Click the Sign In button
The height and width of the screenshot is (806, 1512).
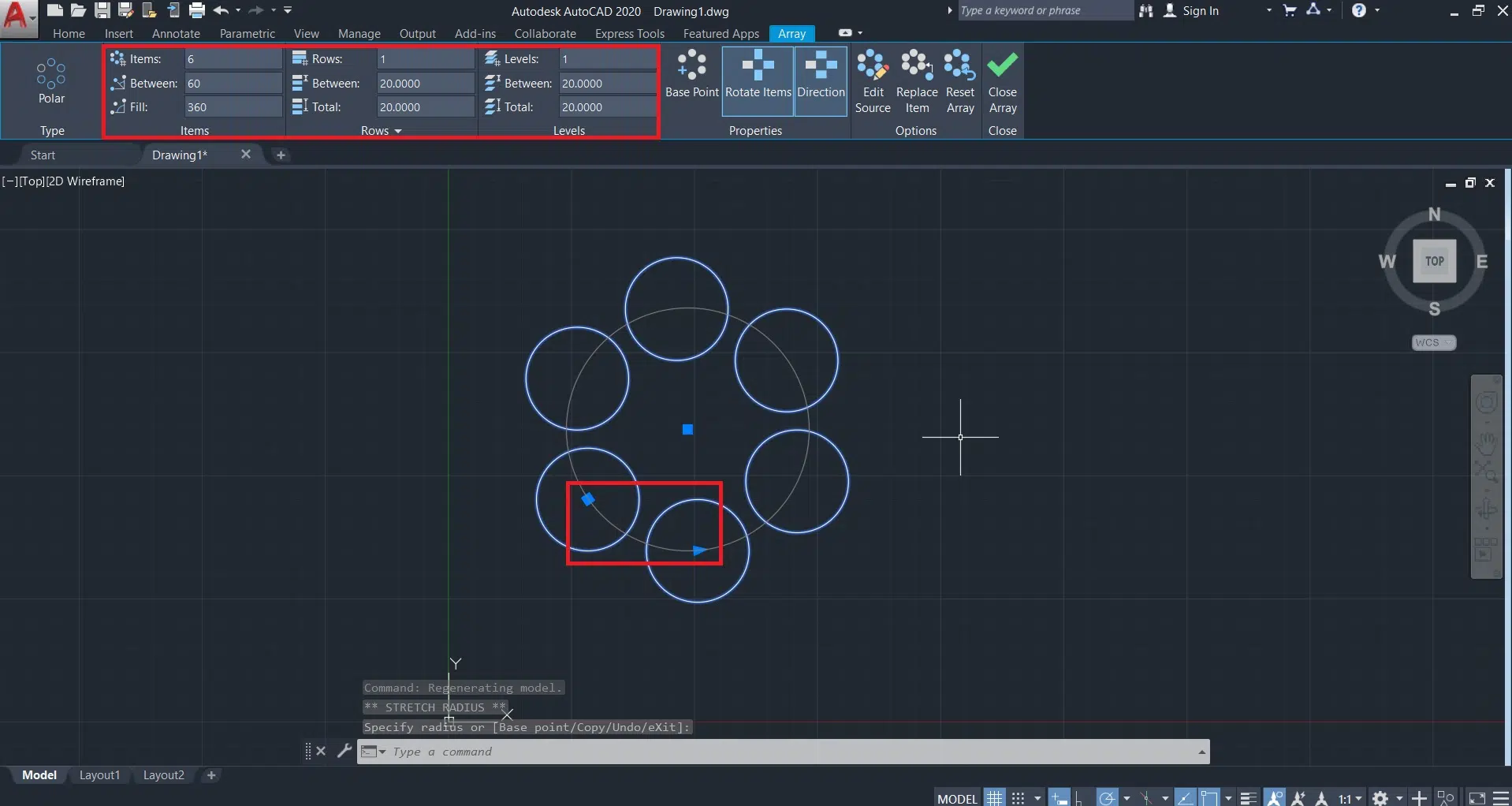coord(1200,10)
